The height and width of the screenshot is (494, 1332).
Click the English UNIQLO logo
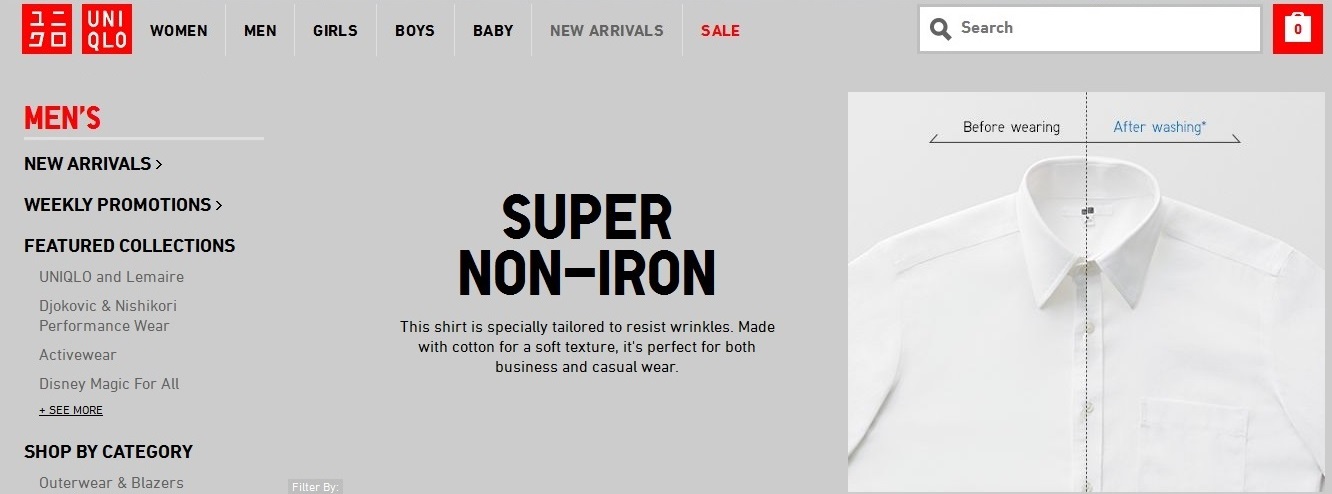pos(107,30)
